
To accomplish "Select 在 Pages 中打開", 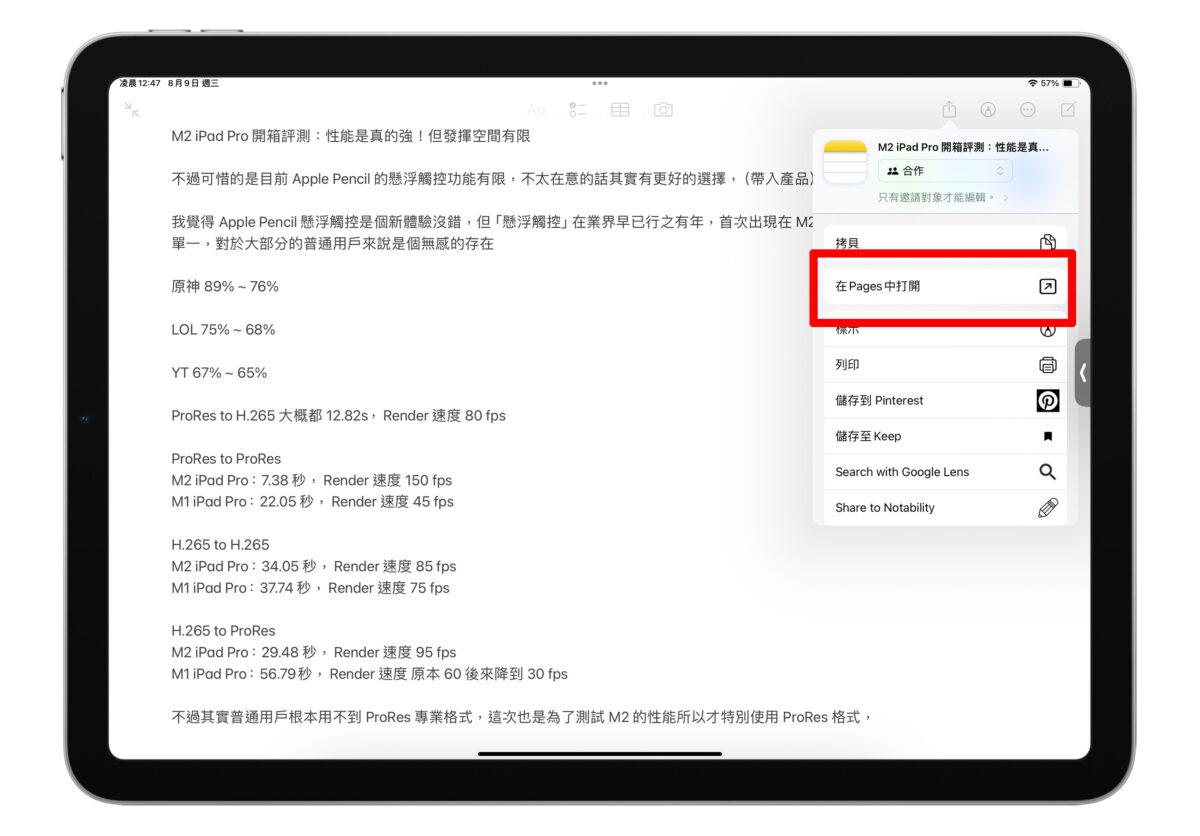I will pos(945,286).
